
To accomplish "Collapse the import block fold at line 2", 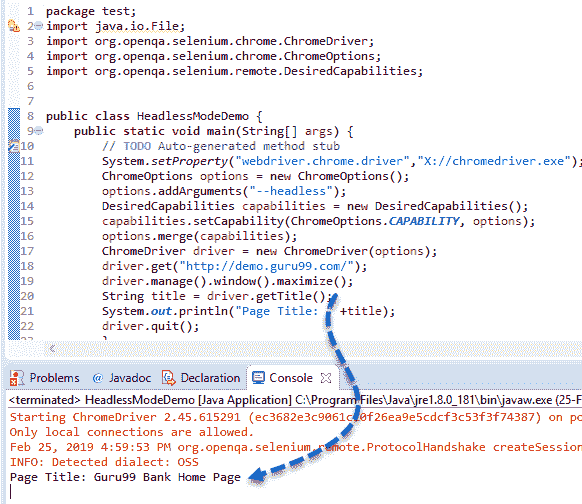I will [x=39, y=26].
